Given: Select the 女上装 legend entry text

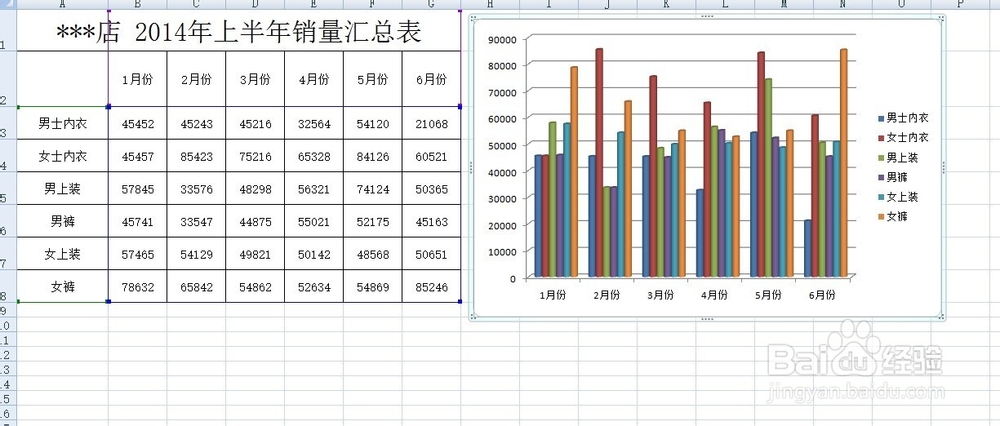Looking at the screenshot, I should point(902,197).
